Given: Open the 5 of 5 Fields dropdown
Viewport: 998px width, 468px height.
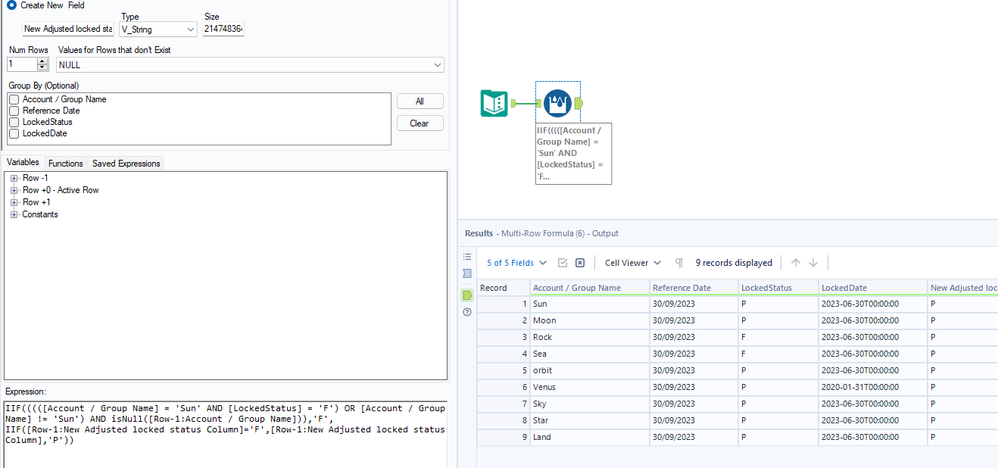Looking at the screenshot, I should (516, 263).
